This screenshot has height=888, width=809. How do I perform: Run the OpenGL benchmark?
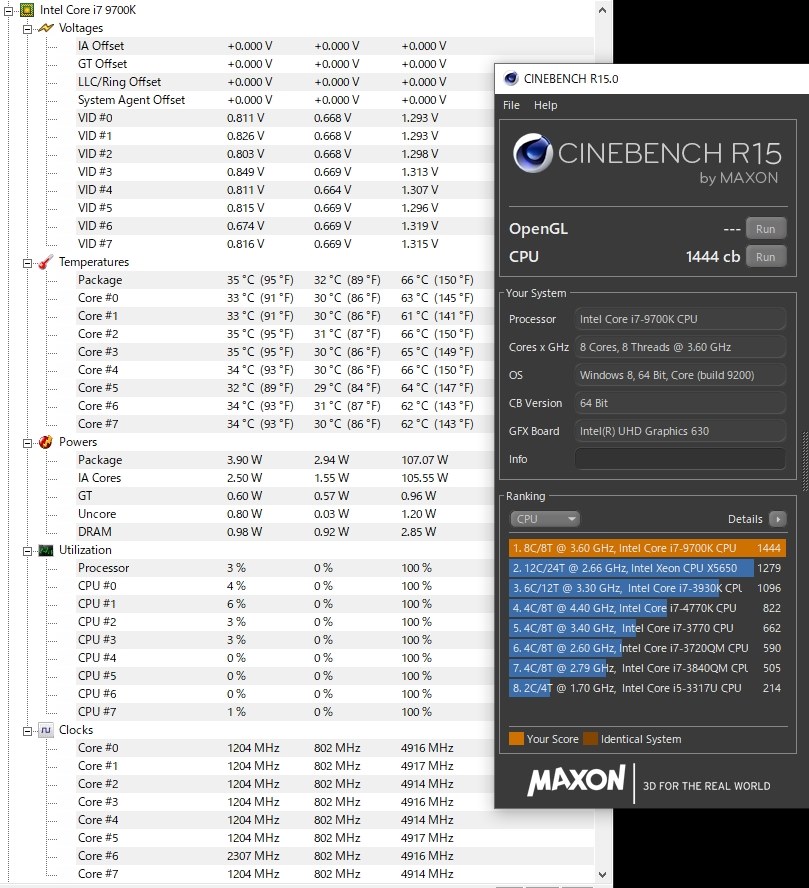pyautogui.click(x=765, y=229)
